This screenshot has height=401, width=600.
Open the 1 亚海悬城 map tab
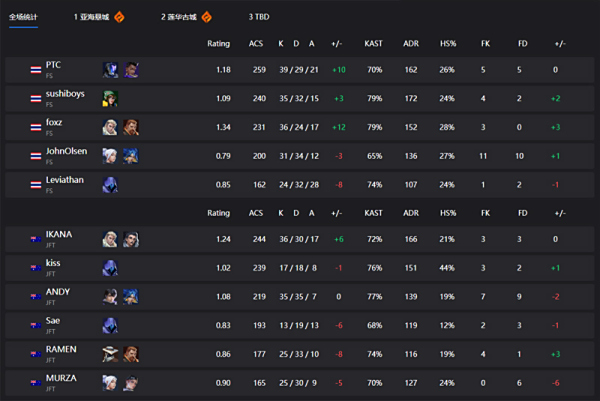tap(92, 17)
